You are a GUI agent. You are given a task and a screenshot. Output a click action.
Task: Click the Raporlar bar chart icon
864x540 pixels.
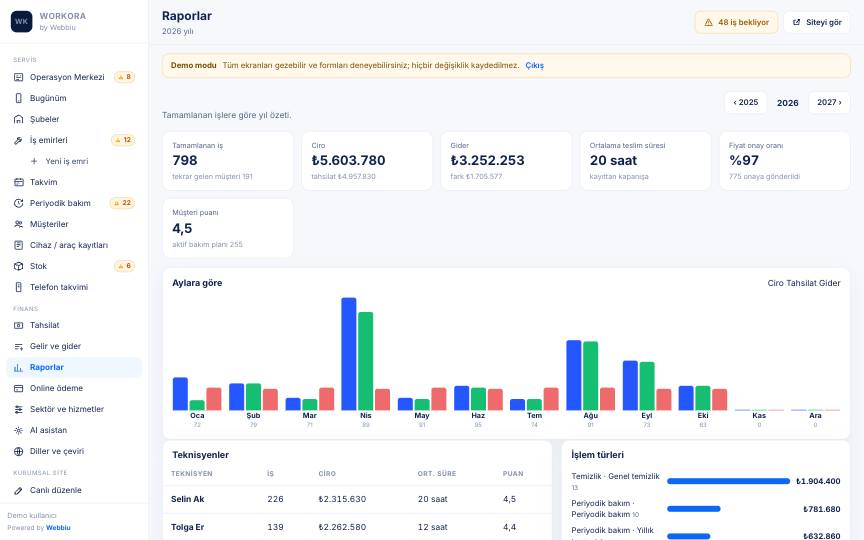click(18, 367)
